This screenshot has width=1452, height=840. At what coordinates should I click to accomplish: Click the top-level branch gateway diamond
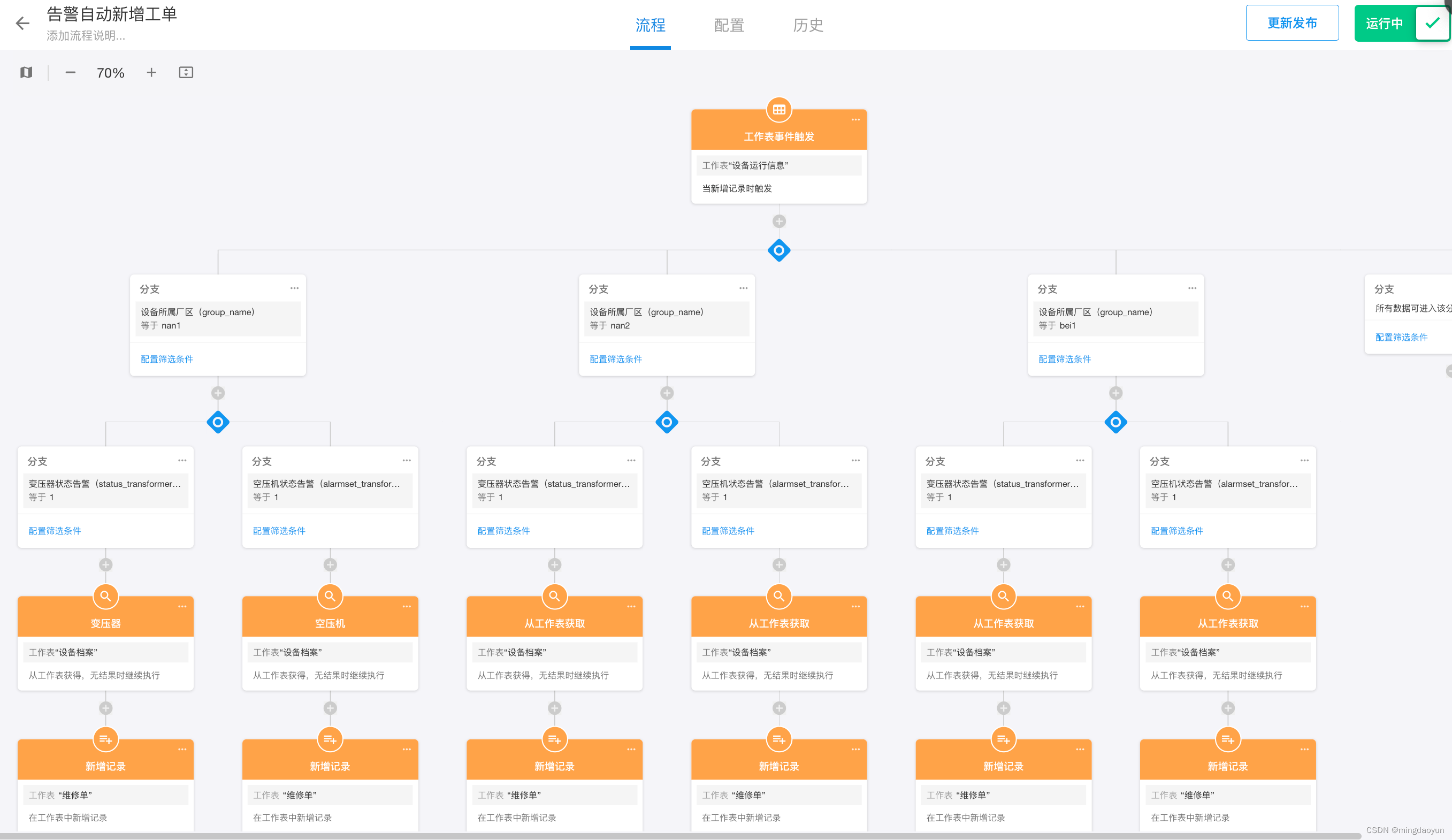click(x=779, y=250)
